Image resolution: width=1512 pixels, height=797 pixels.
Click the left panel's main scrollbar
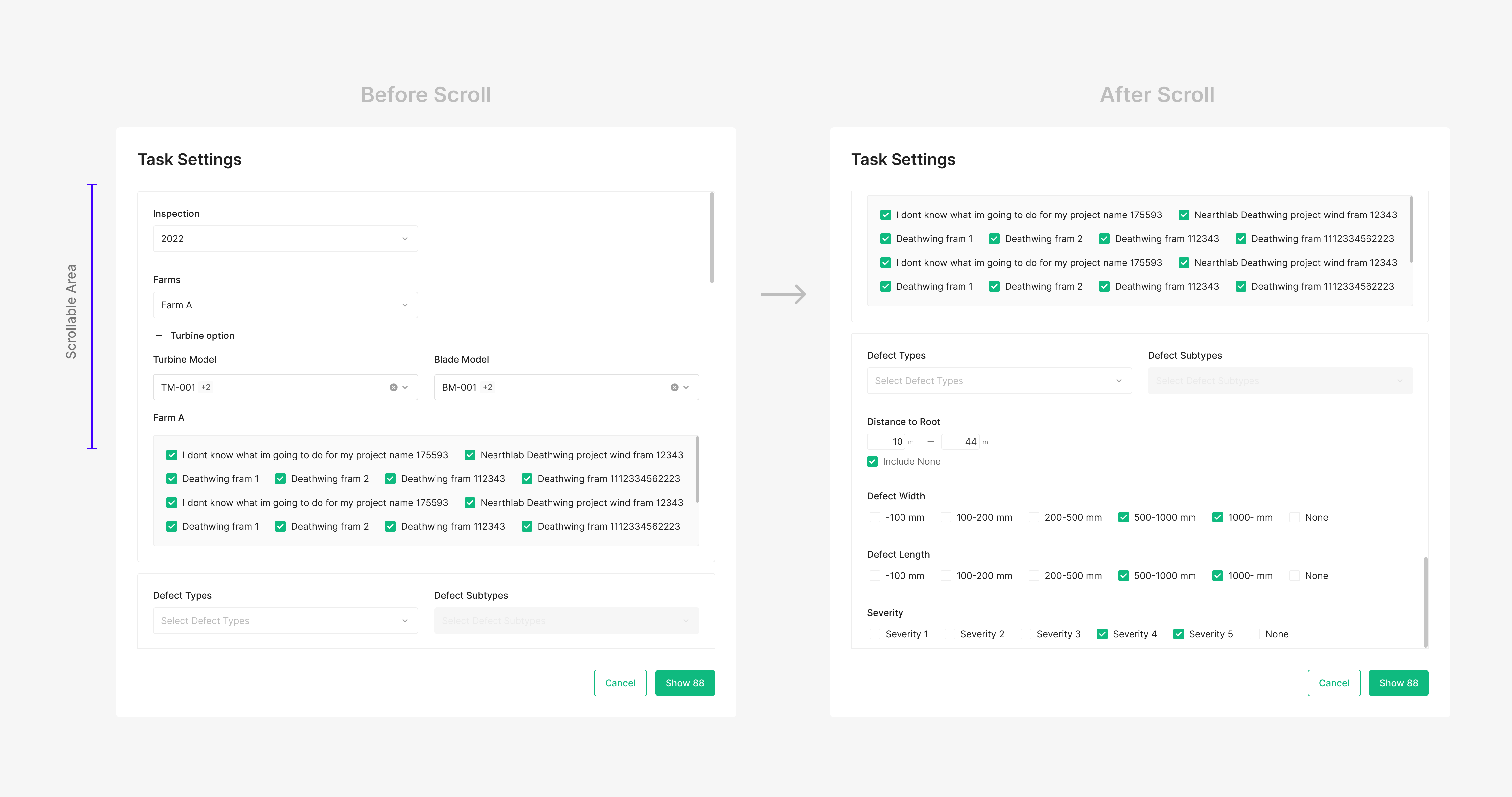coord(711,238)
